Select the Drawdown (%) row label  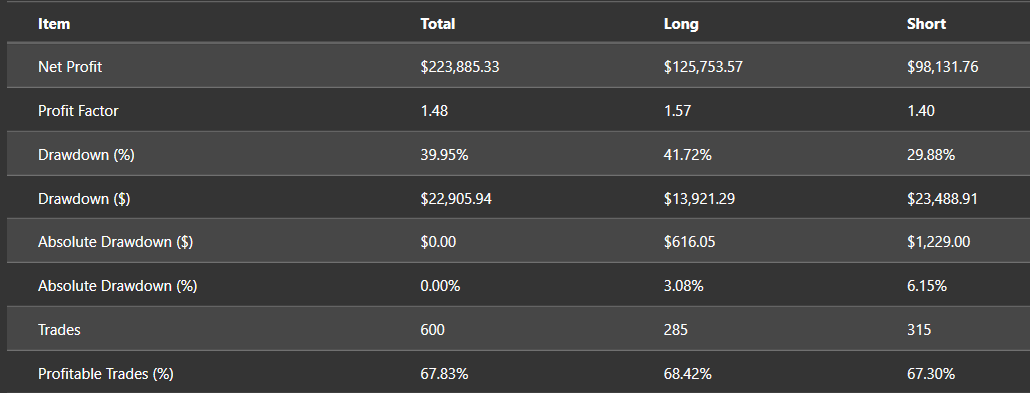click(x=86, y=155)
